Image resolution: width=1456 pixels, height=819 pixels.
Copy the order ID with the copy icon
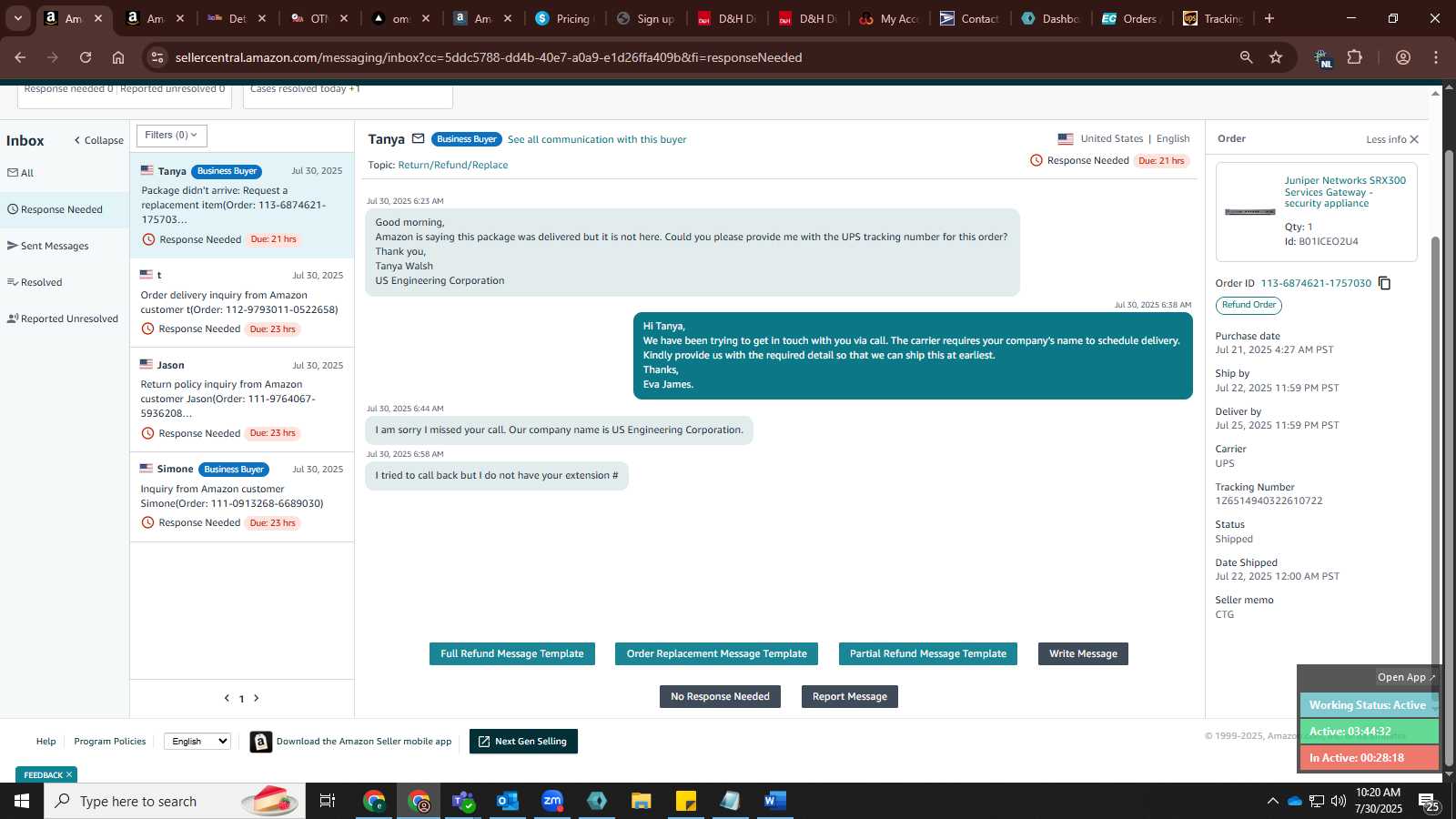click(1384, 283)
